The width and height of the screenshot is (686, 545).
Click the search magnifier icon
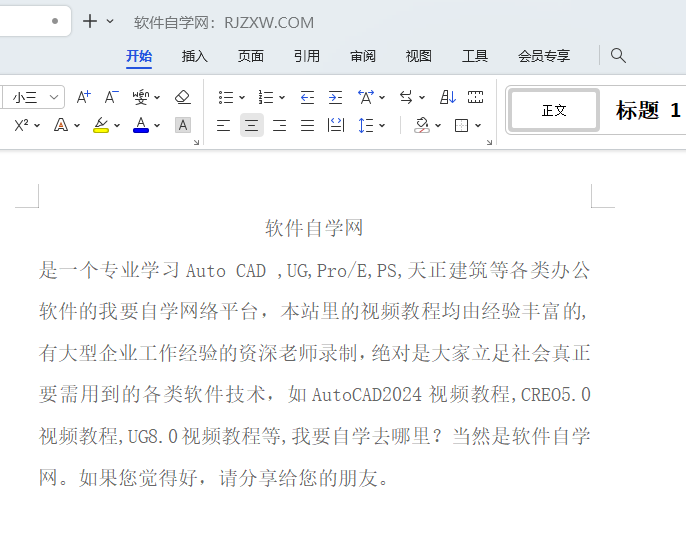pyautogui.click(x=618, y=56)
